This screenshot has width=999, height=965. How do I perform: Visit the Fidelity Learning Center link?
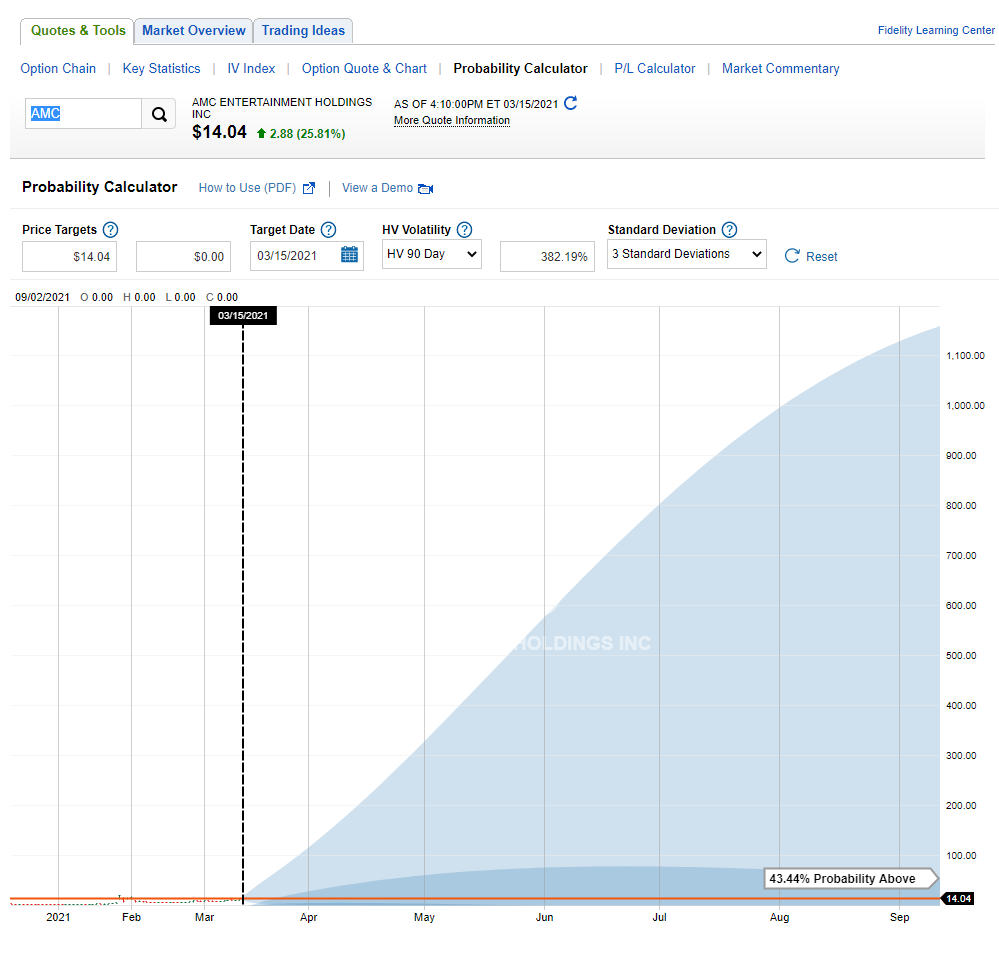coord(936,31)
